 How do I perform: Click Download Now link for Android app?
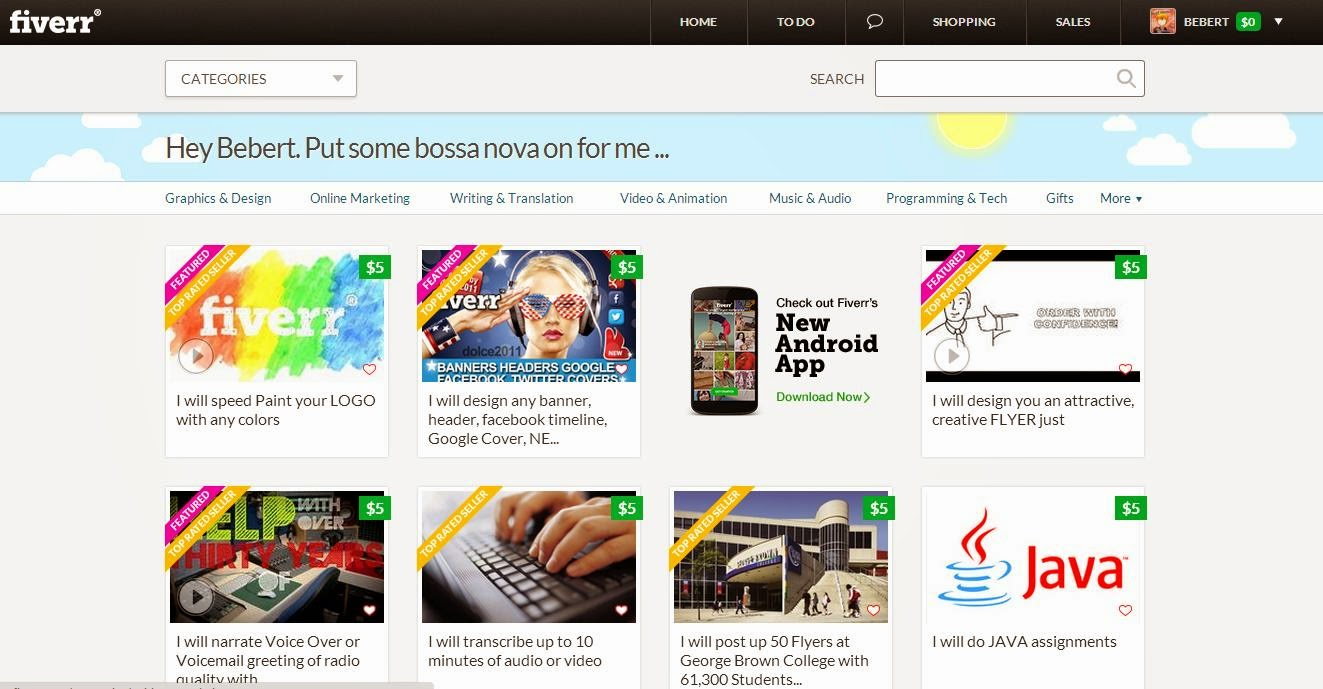823,397
